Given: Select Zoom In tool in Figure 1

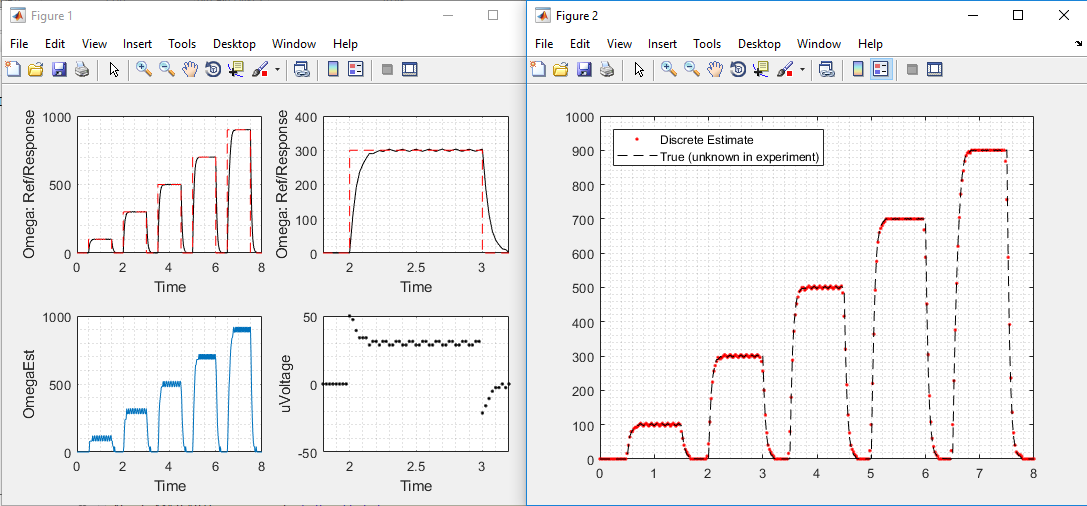Looking at the screenshot, I should click(x=144, y=69).
